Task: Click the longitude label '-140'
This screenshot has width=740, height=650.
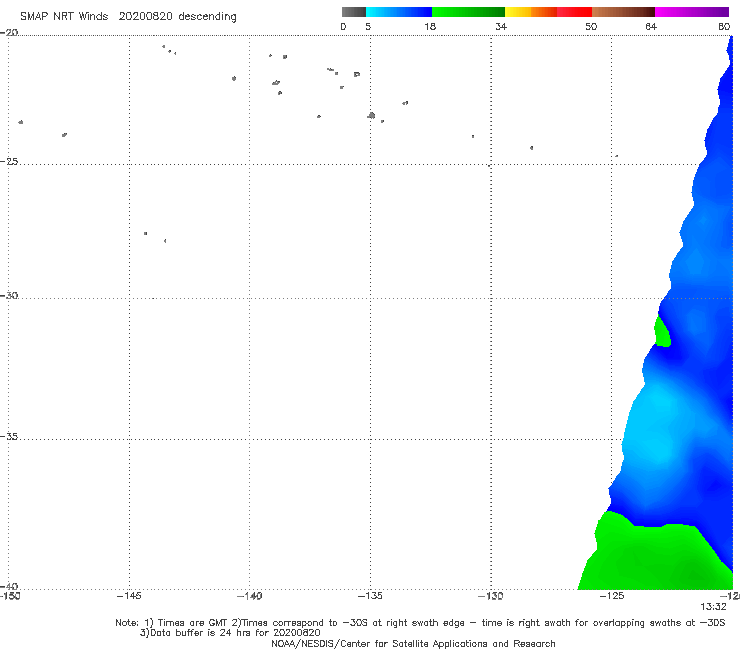Action: (x=249, y=596)
